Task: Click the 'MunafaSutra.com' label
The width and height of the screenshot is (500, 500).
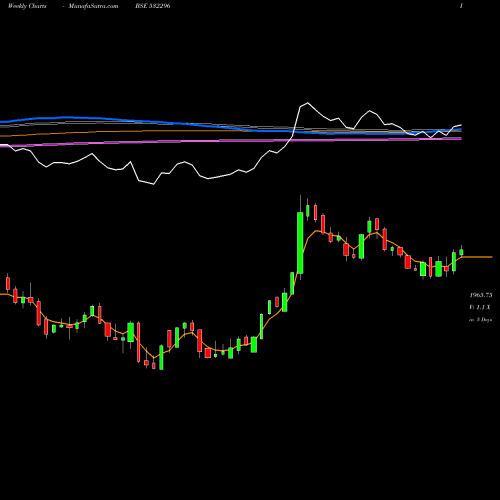Action: click(93, 6)
